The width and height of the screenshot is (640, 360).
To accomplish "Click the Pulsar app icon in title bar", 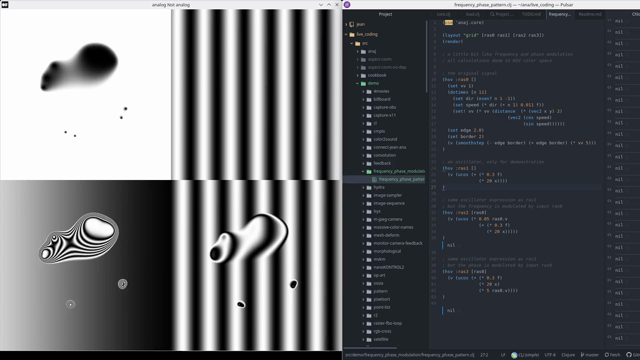I will point(347,4).
